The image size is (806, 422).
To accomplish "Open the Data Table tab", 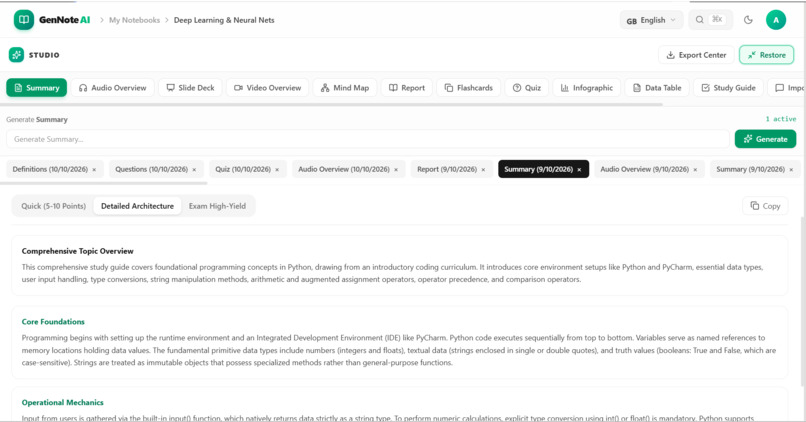I will point(657,88).
